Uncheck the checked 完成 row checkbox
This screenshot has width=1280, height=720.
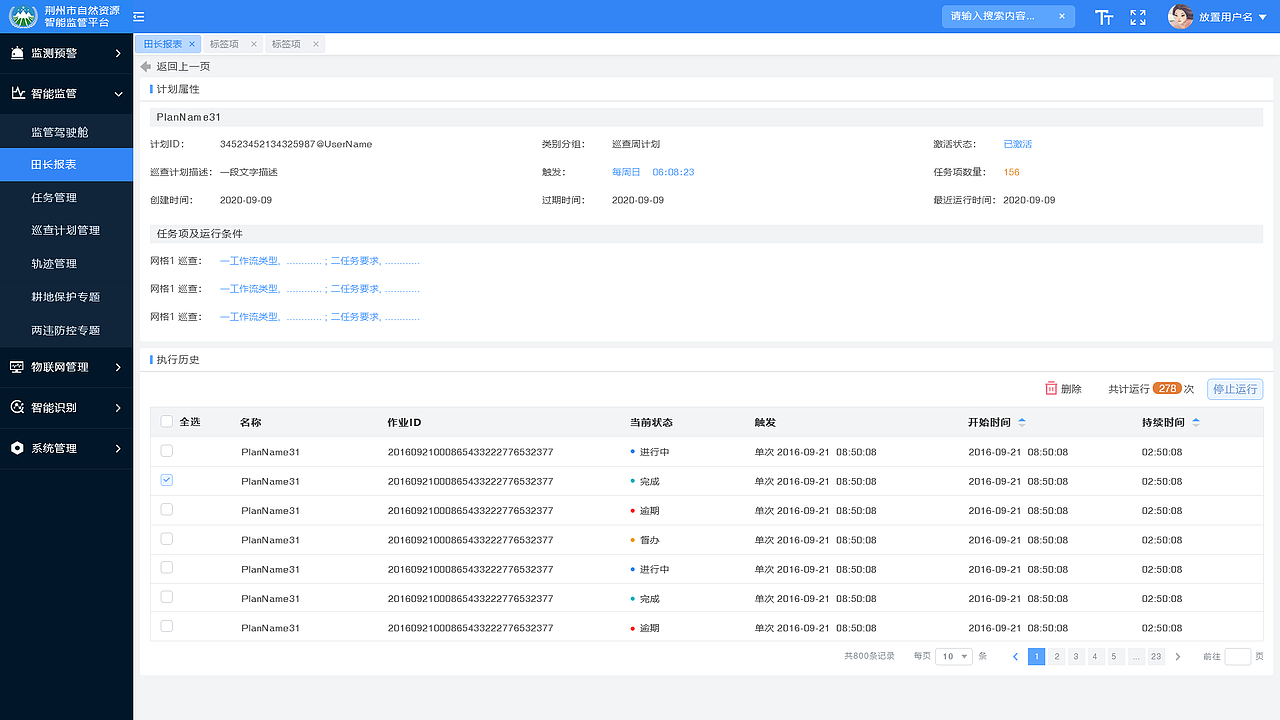[x=167, y=480]
